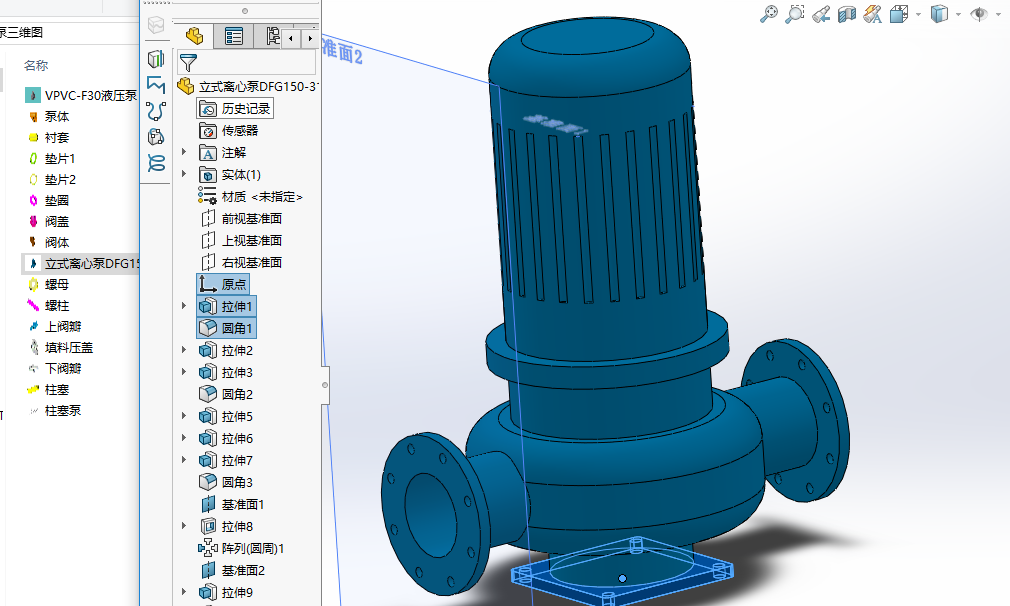Click the Display Style icon
Screen dimensions: 1010x606
tap(939, 14)
